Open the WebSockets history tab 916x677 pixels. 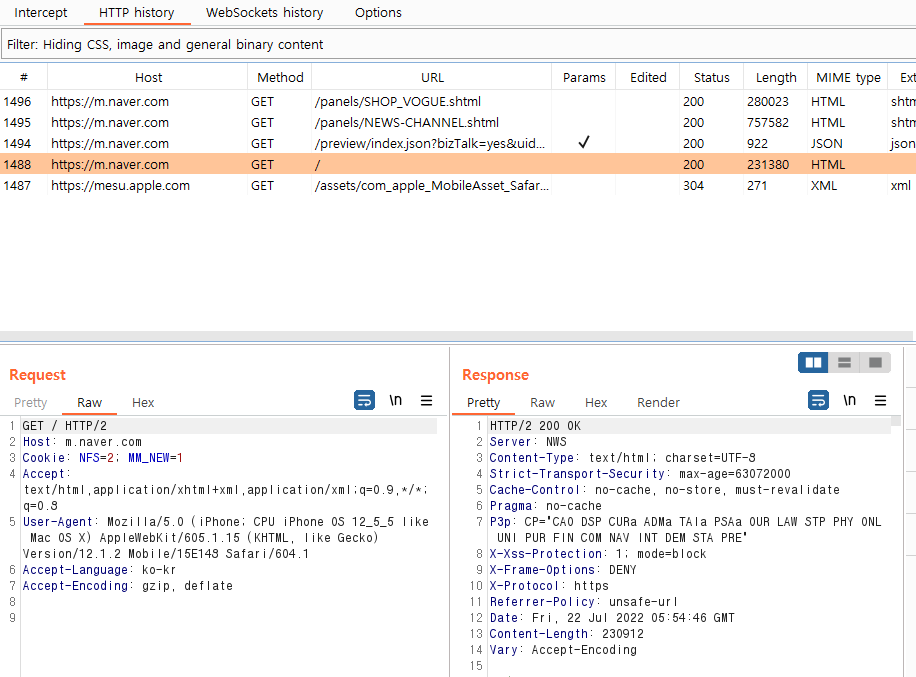pyautogui.click(x=264, y=12)
